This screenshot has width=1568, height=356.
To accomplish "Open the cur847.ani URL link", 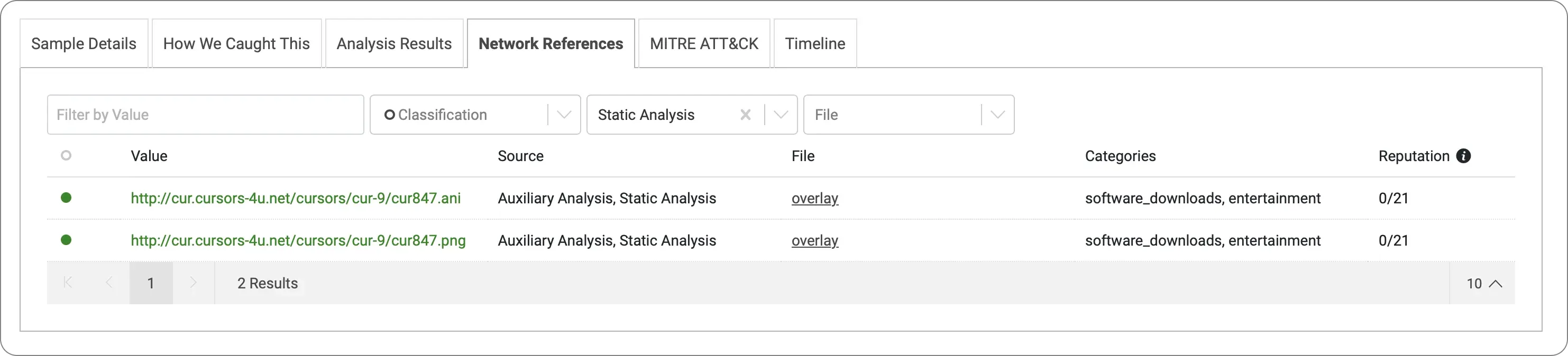I will point(295,199).
